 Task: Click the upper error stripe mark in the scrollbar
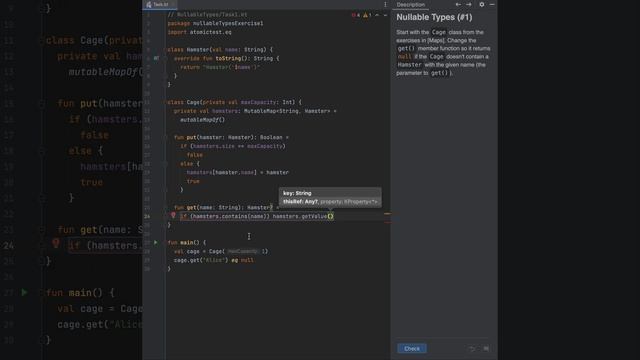coord(387,213)
